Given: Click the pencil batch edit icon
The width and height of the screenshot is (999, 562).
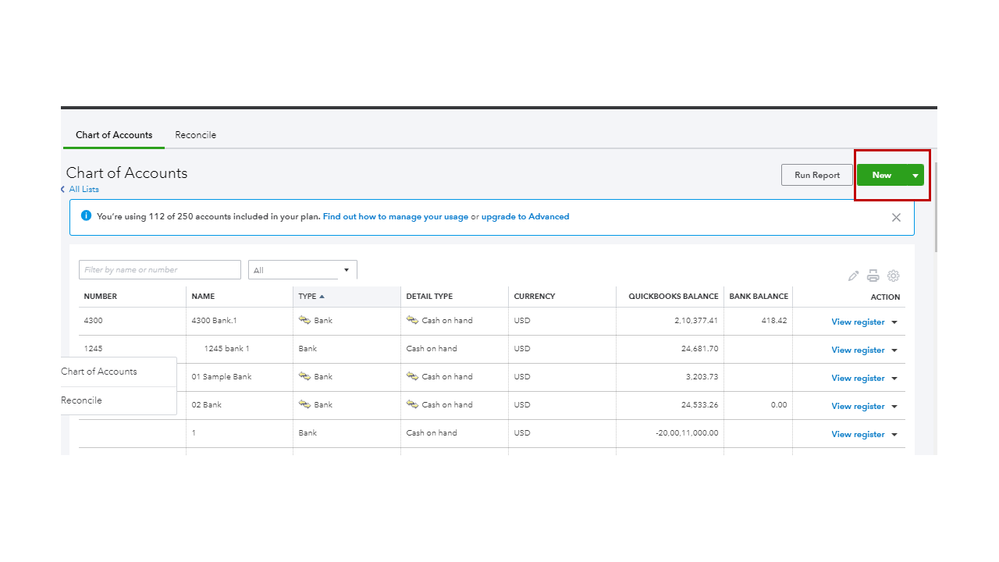Looking at the screenshot, I should [853, 276].
